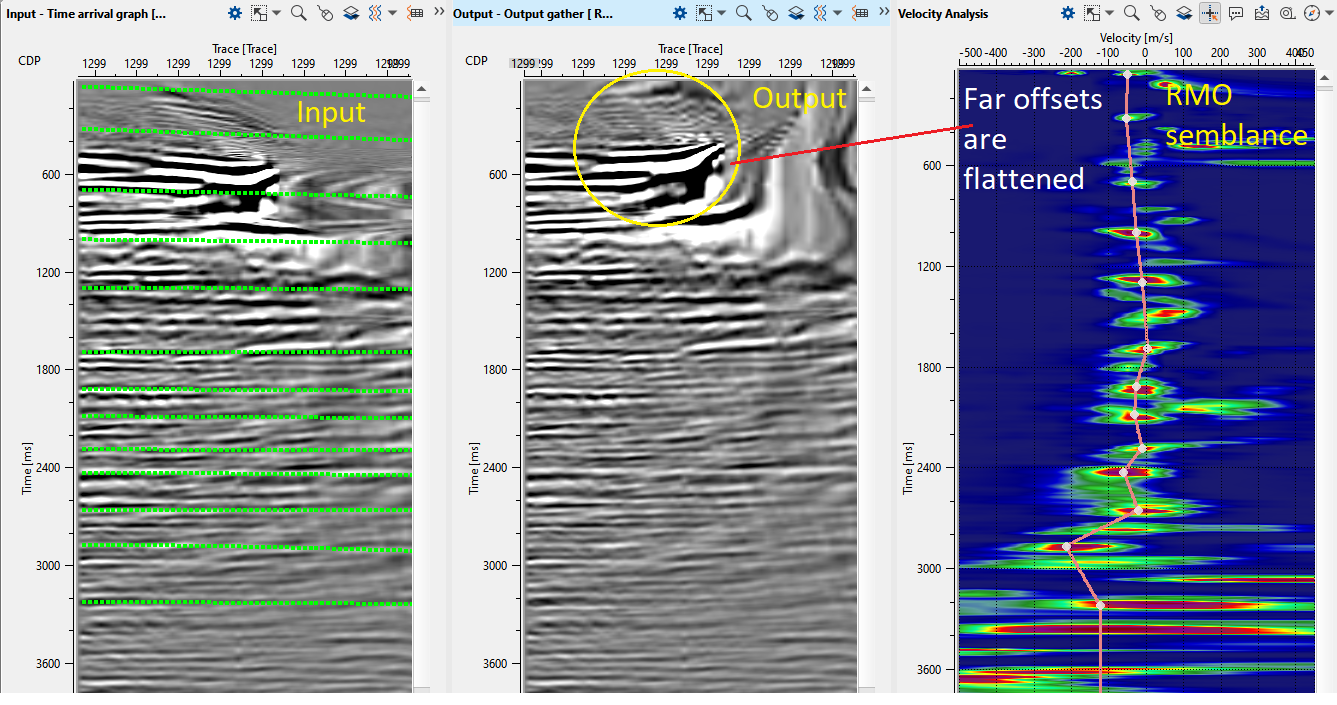Toggle wiggle trace display in Input panel
1337x705 pixels.
pos(376,13)
